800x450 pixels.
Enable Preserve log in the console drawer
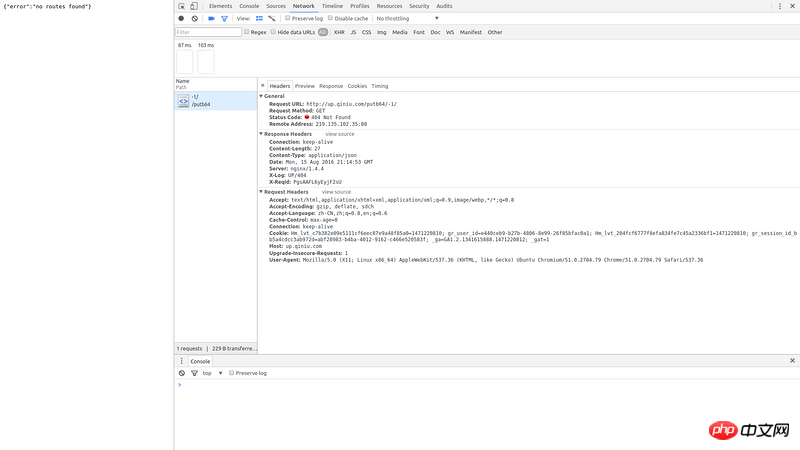[232, 373]
